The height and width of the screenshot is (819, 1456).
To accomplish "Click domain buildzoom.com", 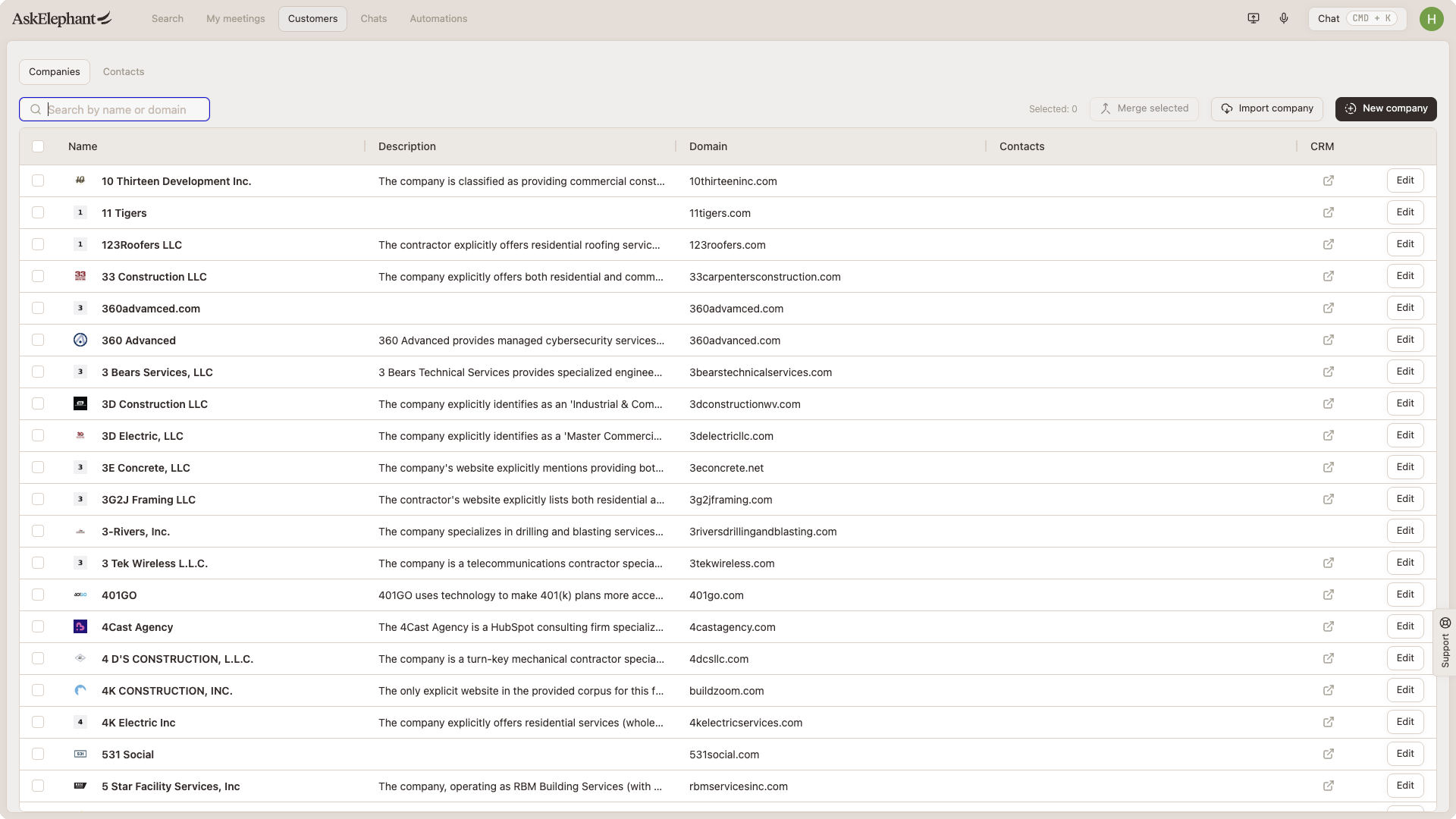I will point(726,691).
